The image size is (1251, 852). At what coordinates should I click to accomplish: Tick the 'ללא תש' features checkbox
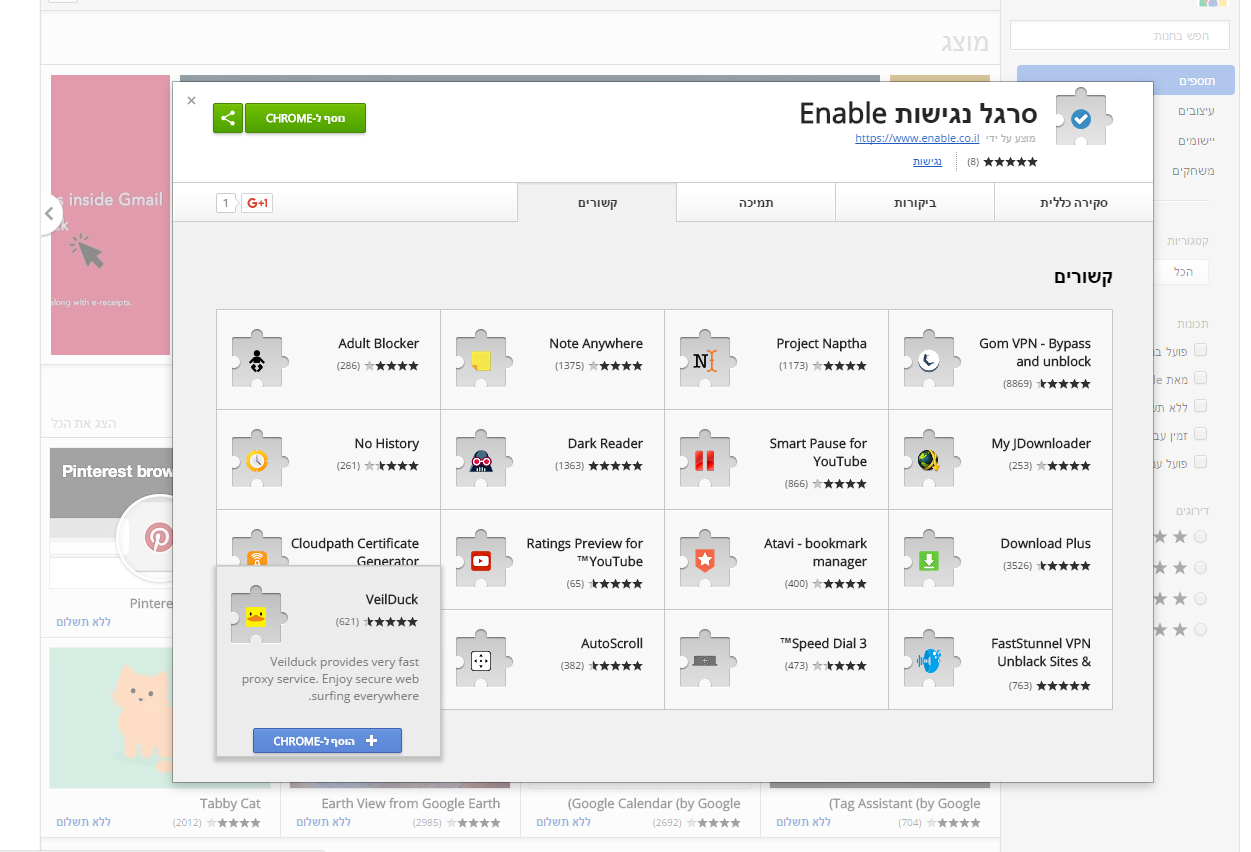pos(1201,406)
